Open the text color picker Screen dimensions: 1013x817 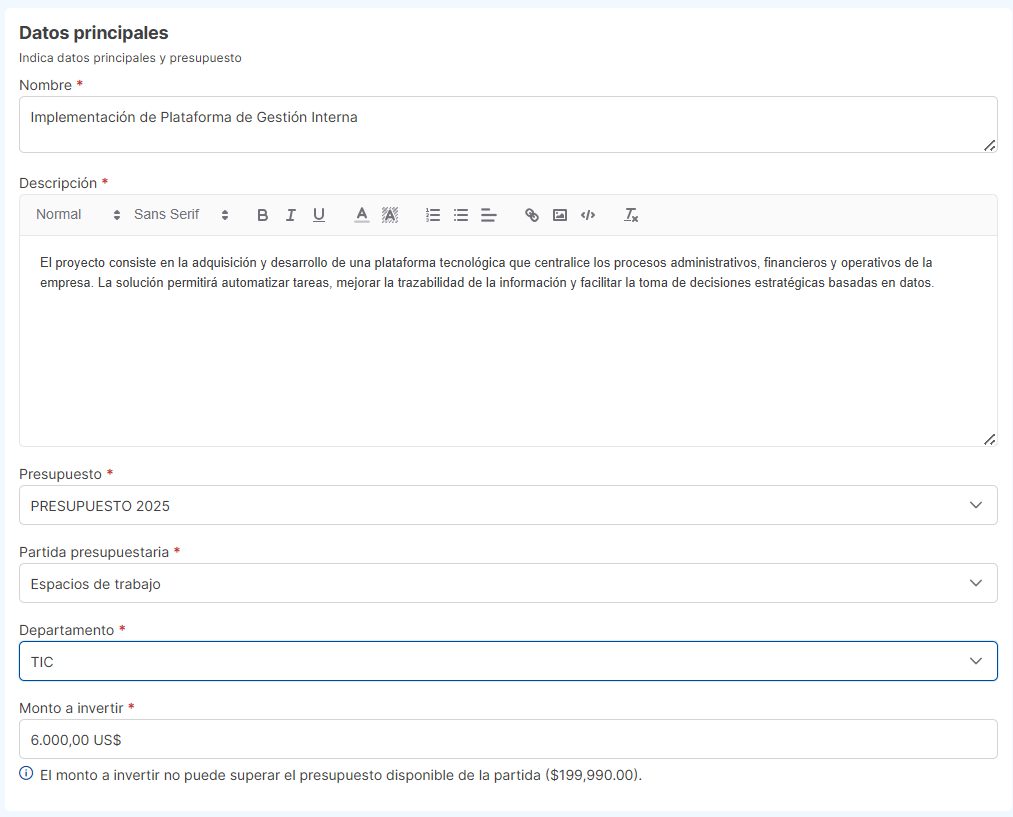(x=361, y=214)
